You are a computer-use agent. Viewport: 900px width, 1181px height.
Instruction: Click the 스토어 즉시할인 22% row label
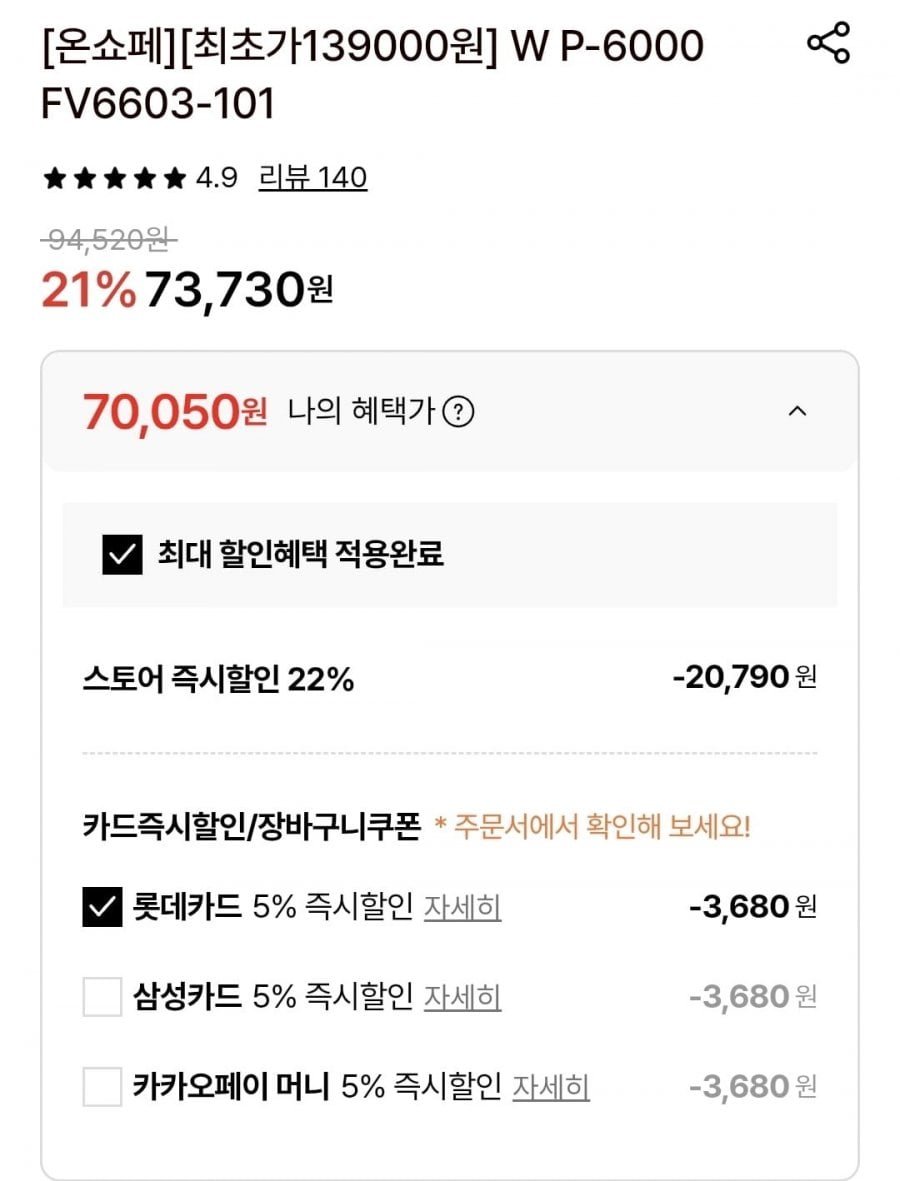pos(218,680)
